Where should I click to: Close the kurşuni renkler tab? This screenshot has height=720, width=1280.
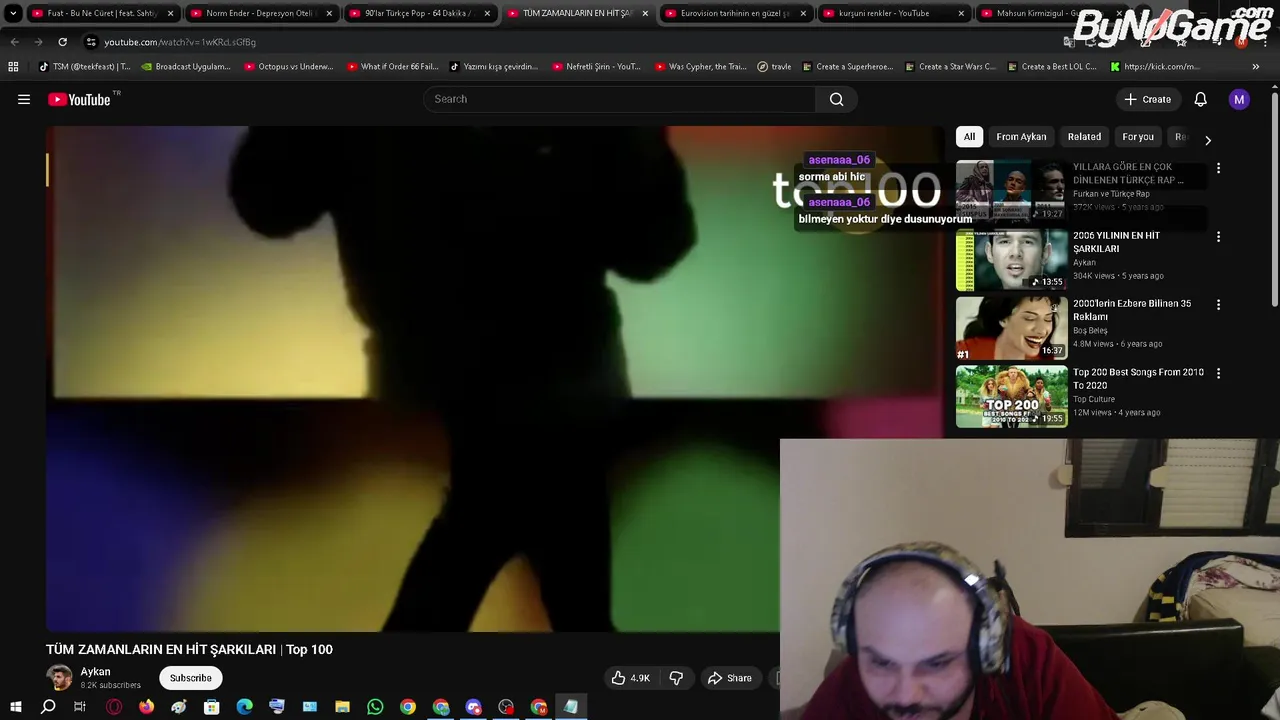(961, 13)
